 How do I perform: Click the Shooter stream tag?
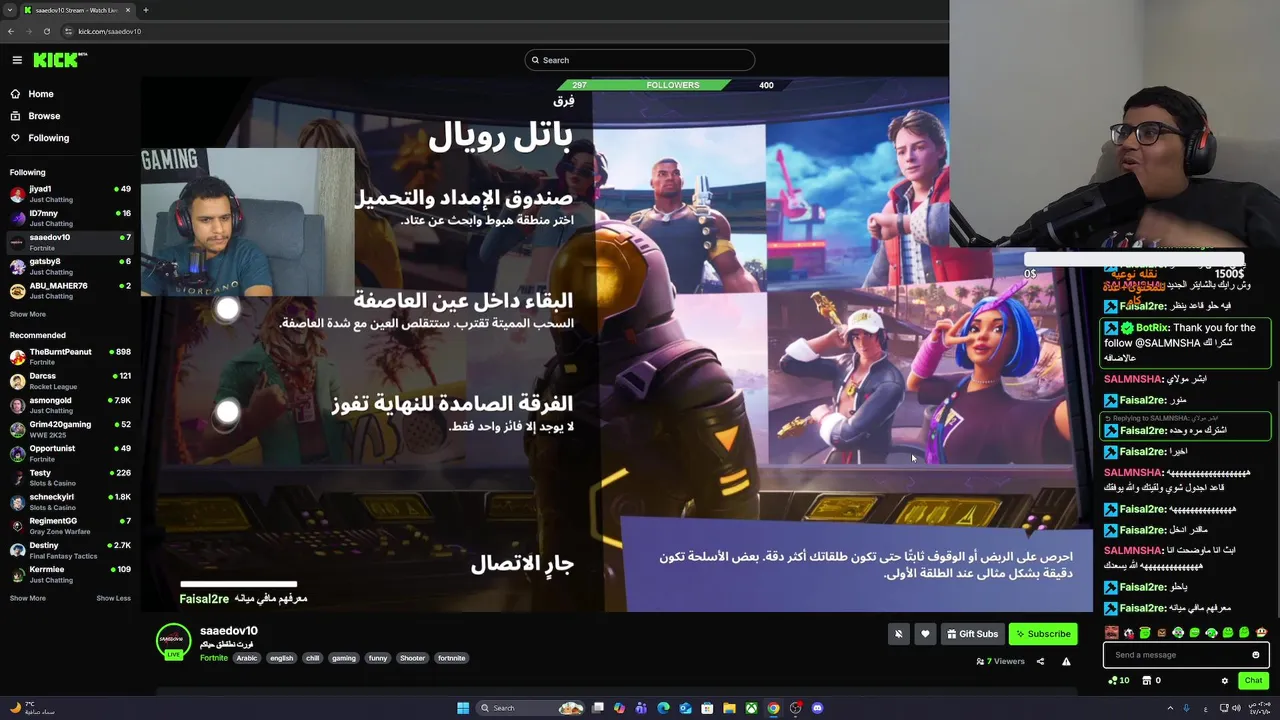tap(412, 658)
